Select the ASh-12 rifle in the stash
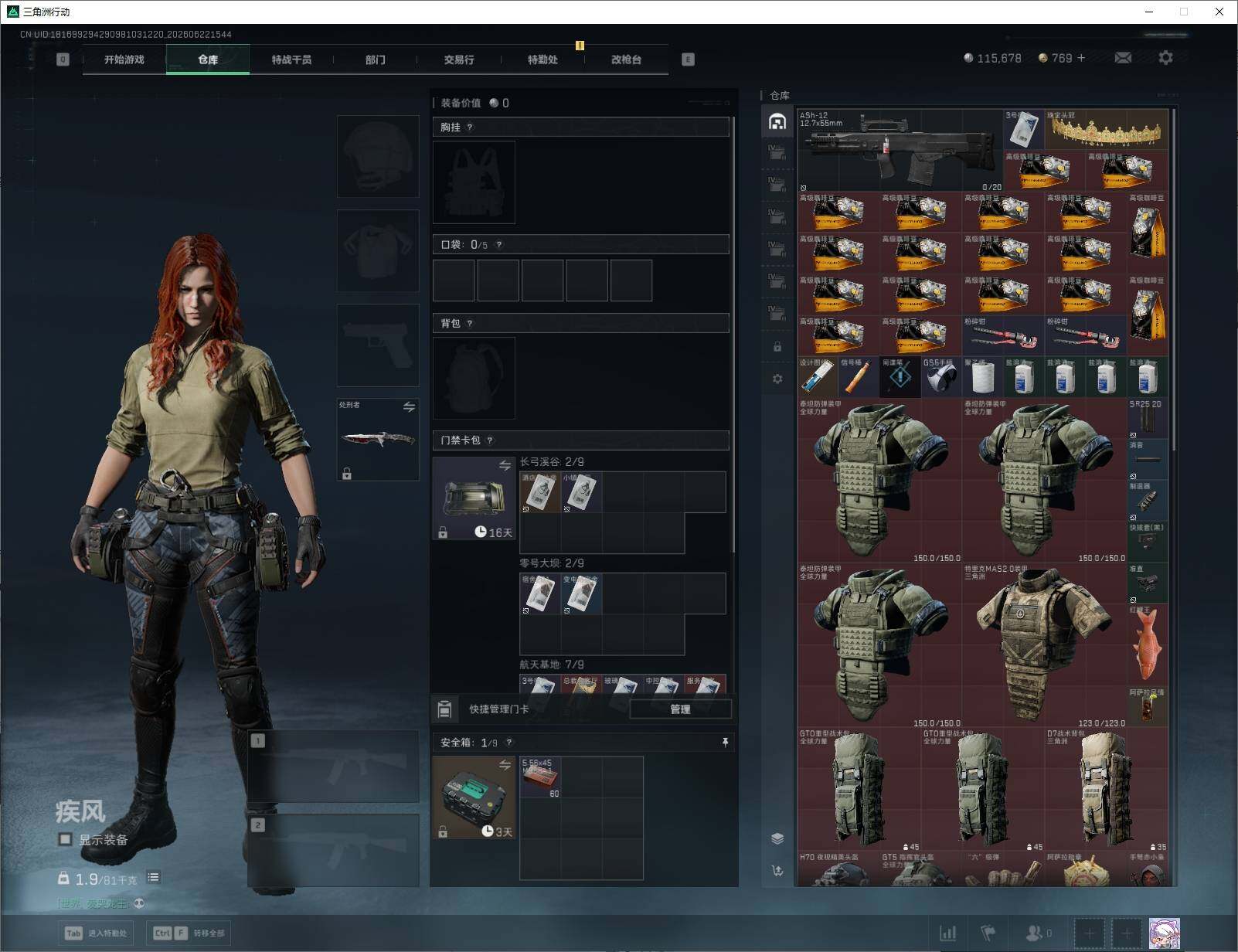Screen dimensions: 1238x952 900,151
